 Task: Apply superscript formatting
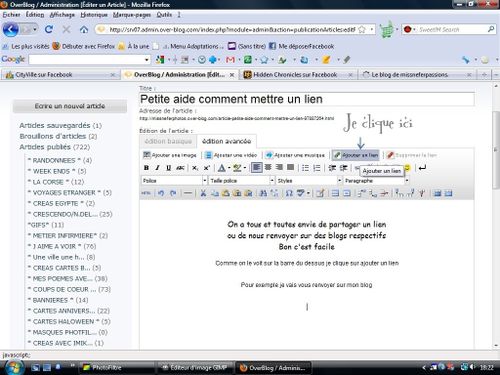click(x=206, y=168)
